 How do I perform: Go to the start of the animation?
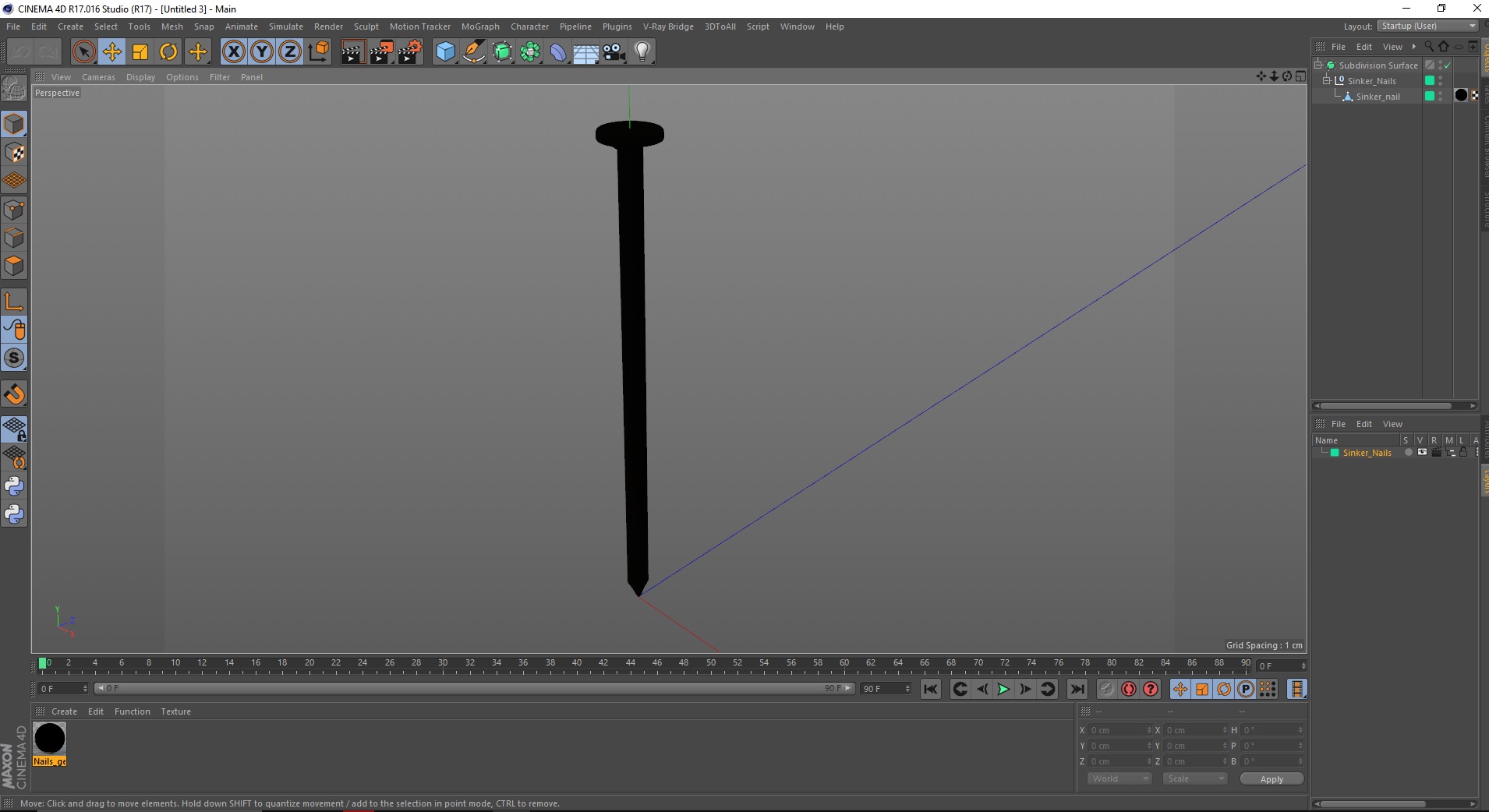coord(930,689)
